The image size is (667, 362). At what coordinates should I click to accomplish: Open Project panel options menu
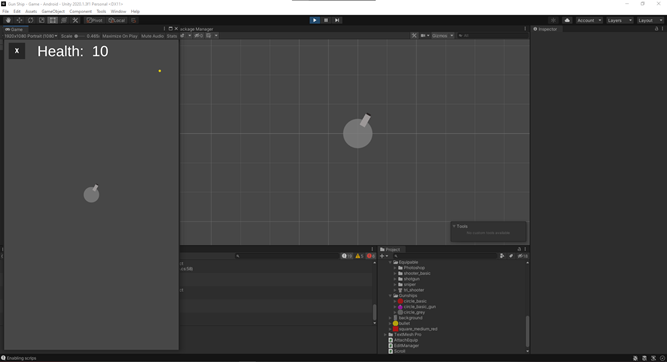pos(525,249)
